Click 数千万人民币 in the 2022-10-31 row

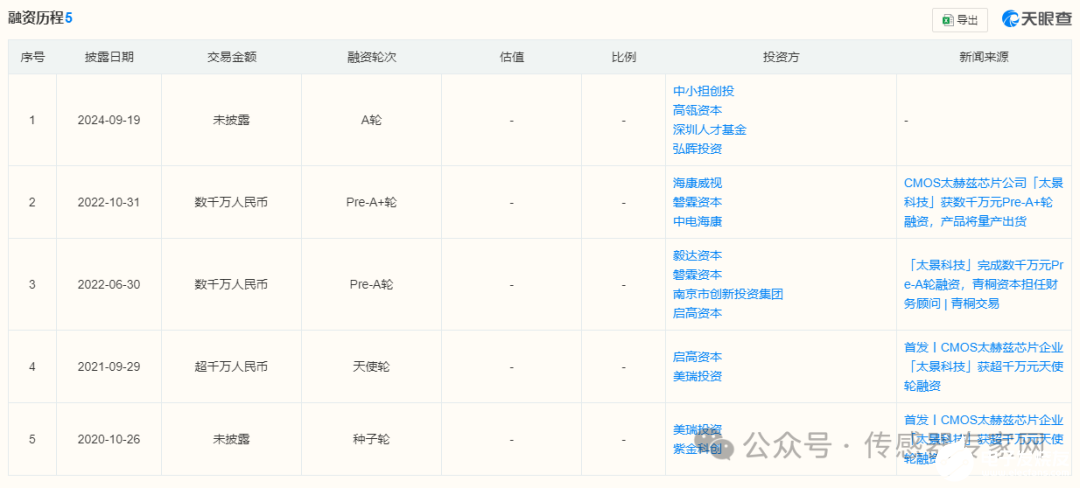pos(231,202)
